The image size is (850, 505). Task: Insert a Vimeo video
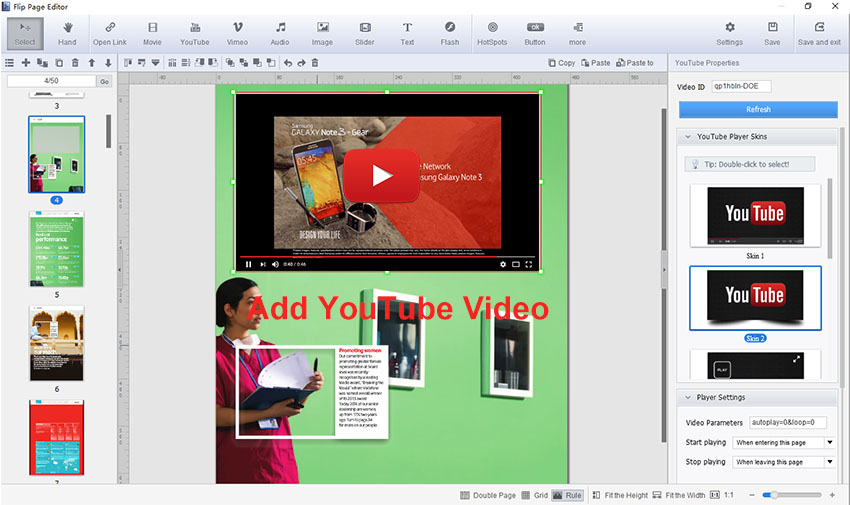(237, 33)
